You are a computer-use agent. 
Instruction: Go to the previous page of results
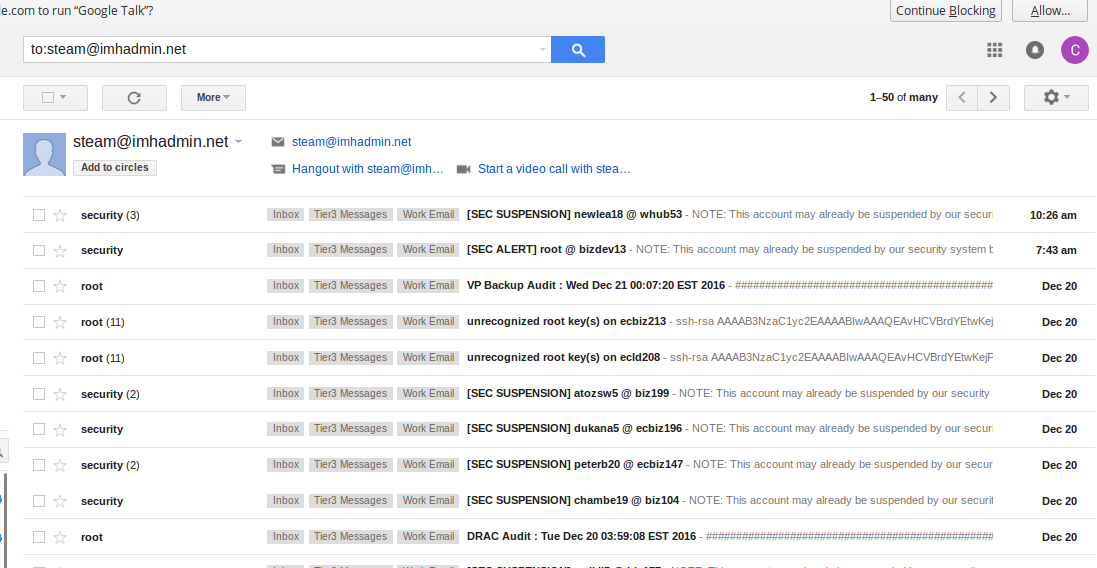(x=962, y=98)
